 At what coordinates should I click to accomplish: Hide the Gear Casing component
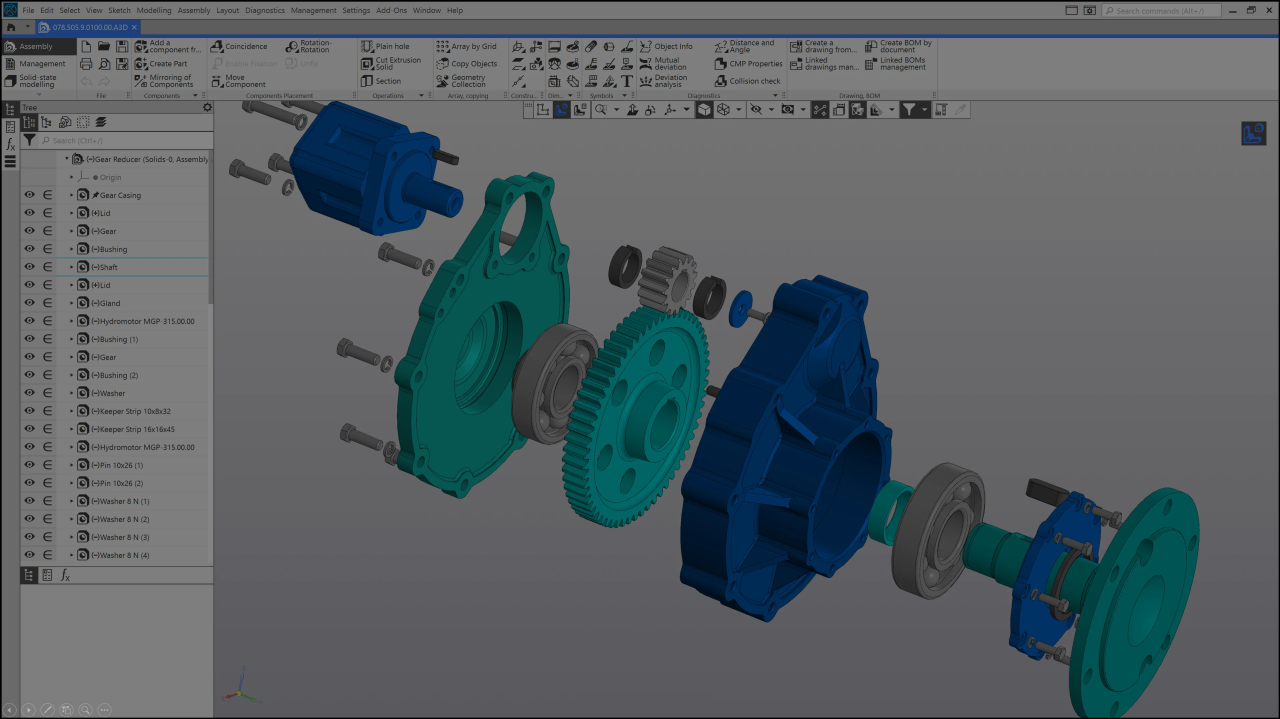(x=29, y=194)
